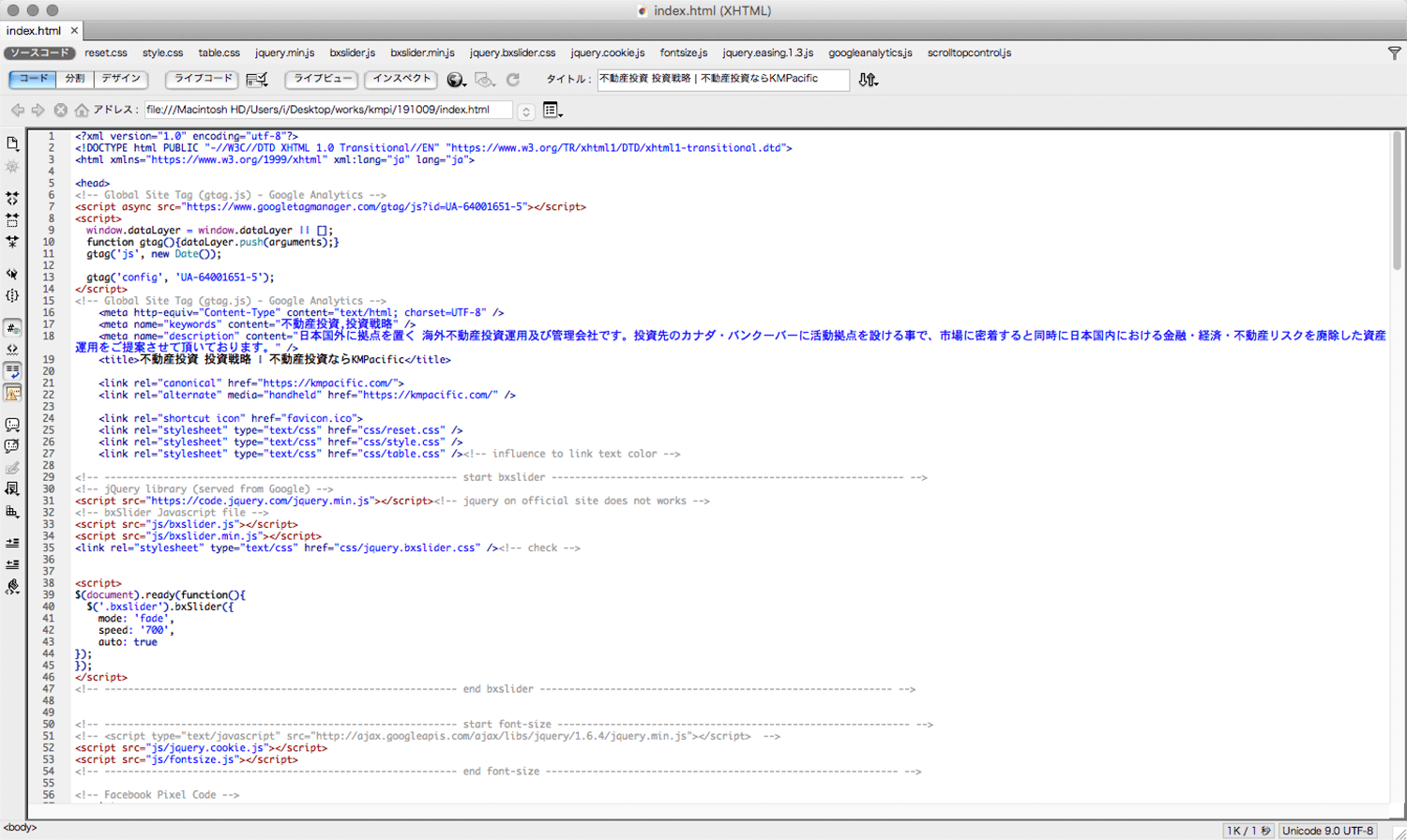Screen dimensions: 1407x840
Task: Click in the タイトル title field
Action: pos(722,80)
